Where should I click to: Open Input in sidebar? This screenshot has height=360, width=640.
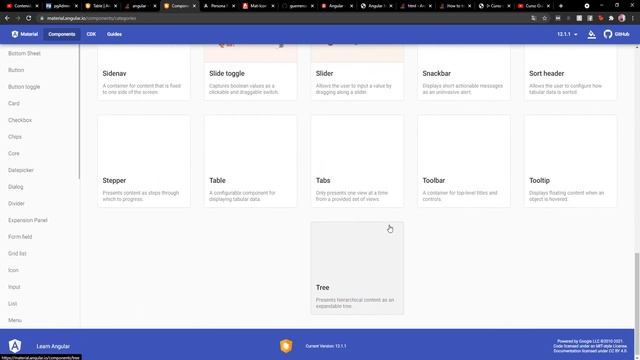(x=14, y=287)
